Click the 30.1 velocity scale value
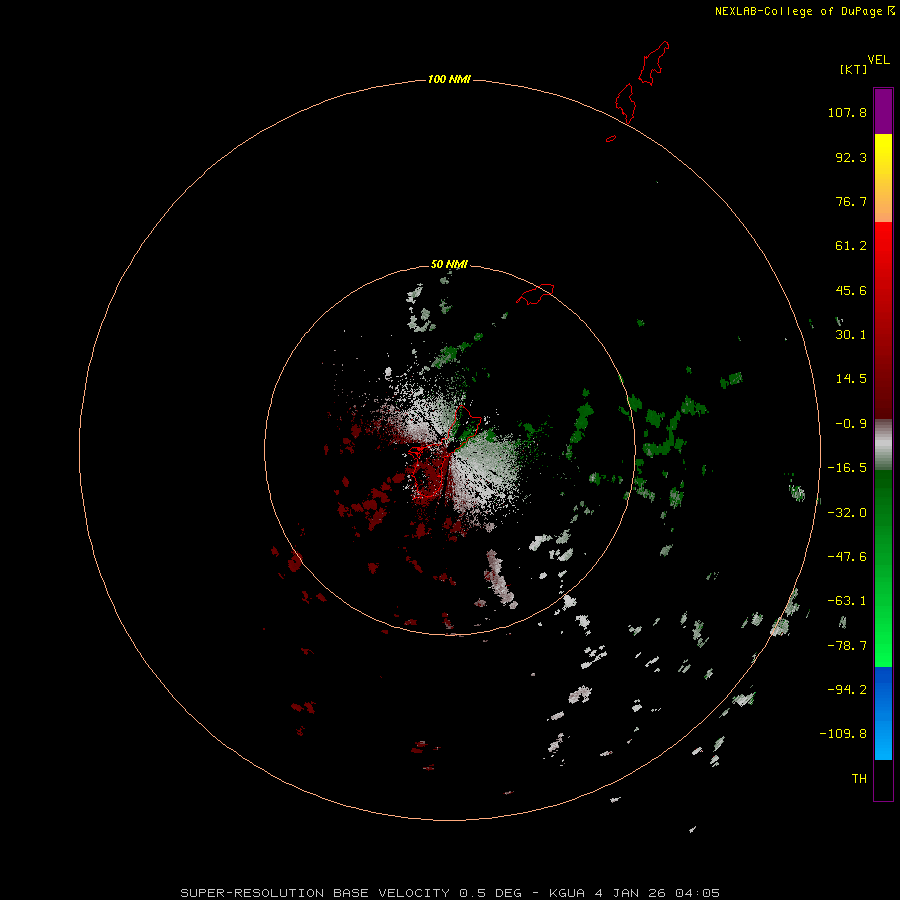Image resolution: width=900 pixels, height=900 pixels. coord(851,335)
